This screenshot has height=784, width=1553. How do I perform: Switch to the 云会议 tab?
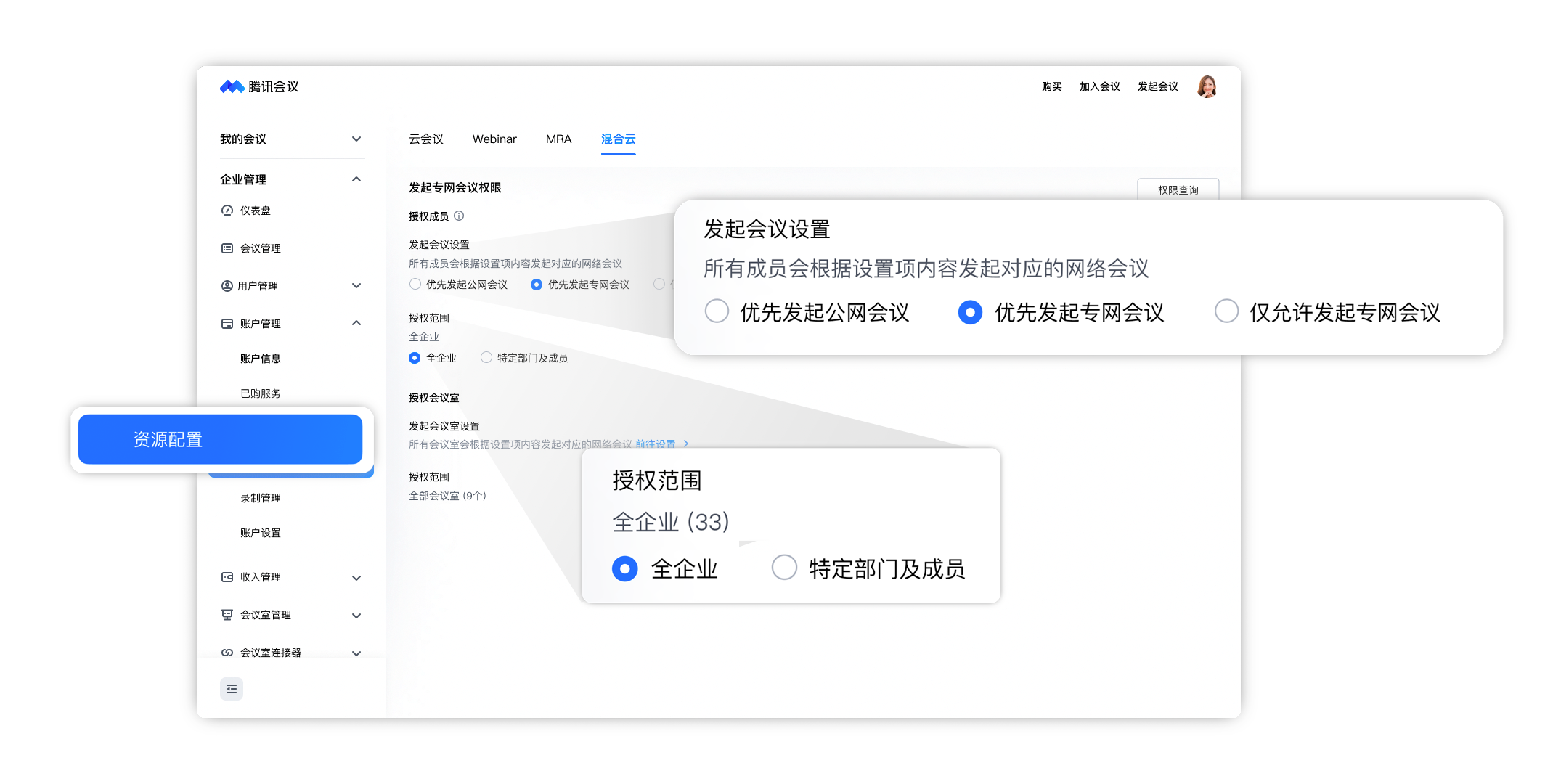pyautogui.click(x=426, y=139)
